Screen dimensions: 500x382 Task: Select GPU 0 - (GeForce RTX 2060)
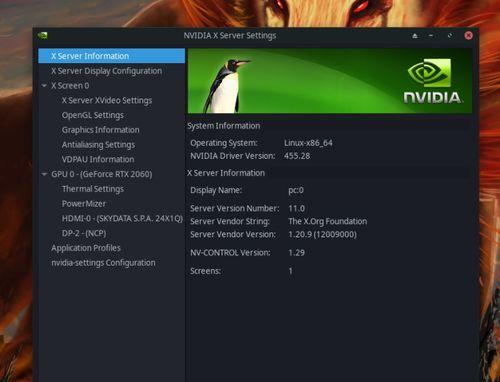pos(102,174)
